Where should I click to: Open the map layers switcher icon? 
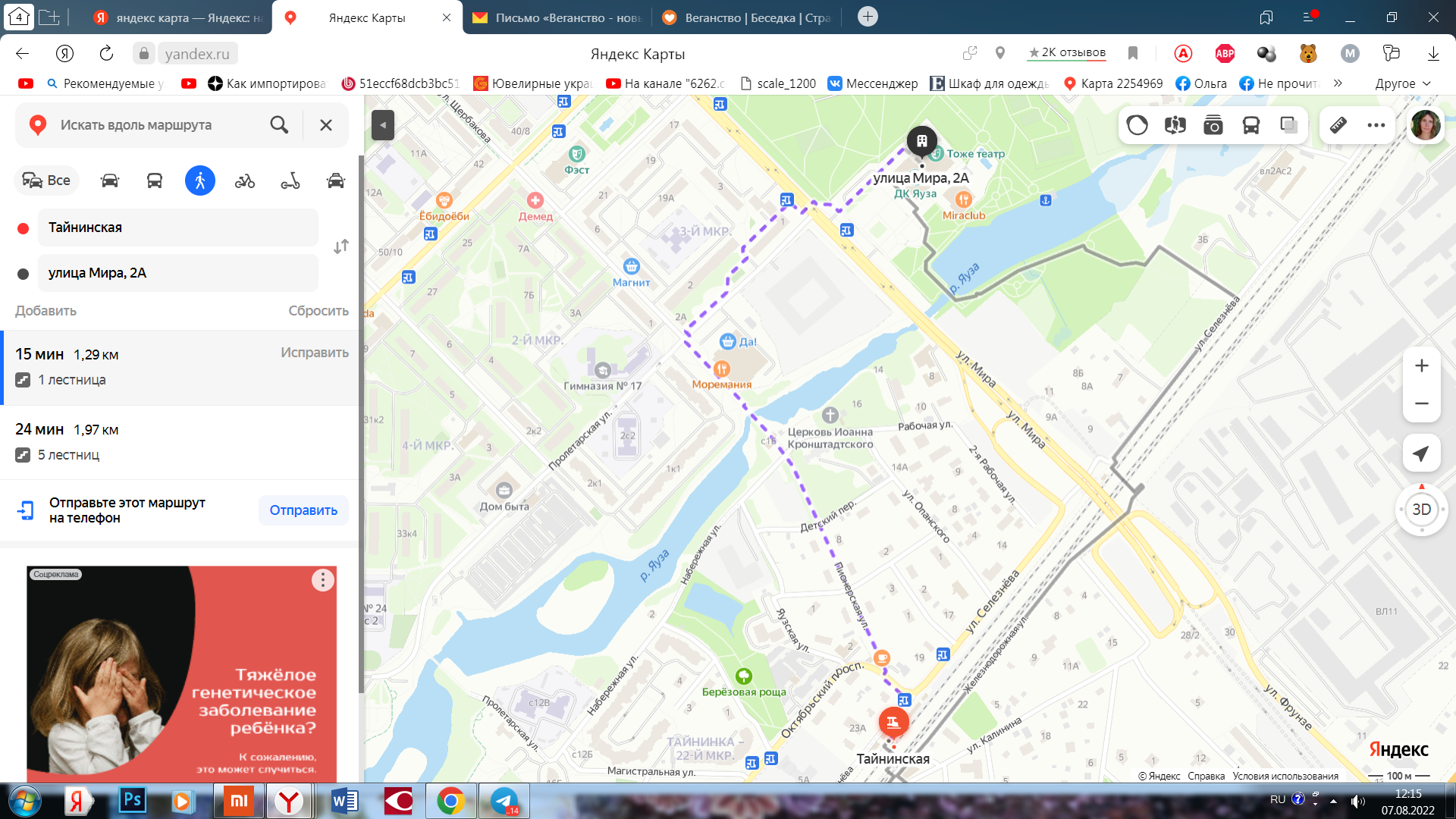click(1288, 125)
